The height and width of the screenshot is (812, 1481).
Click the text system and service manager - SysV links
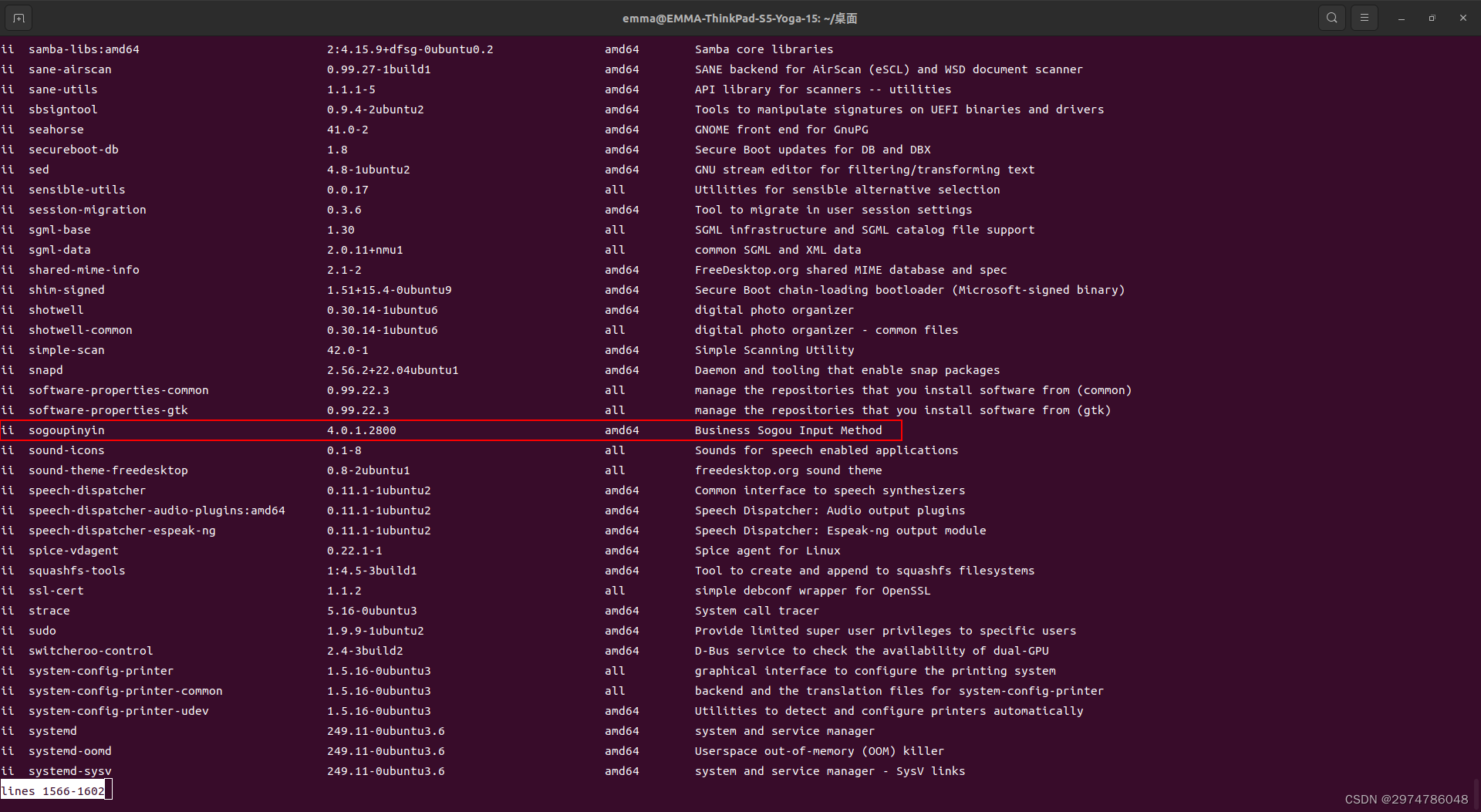pyautogui.click(x=830, y=771)
